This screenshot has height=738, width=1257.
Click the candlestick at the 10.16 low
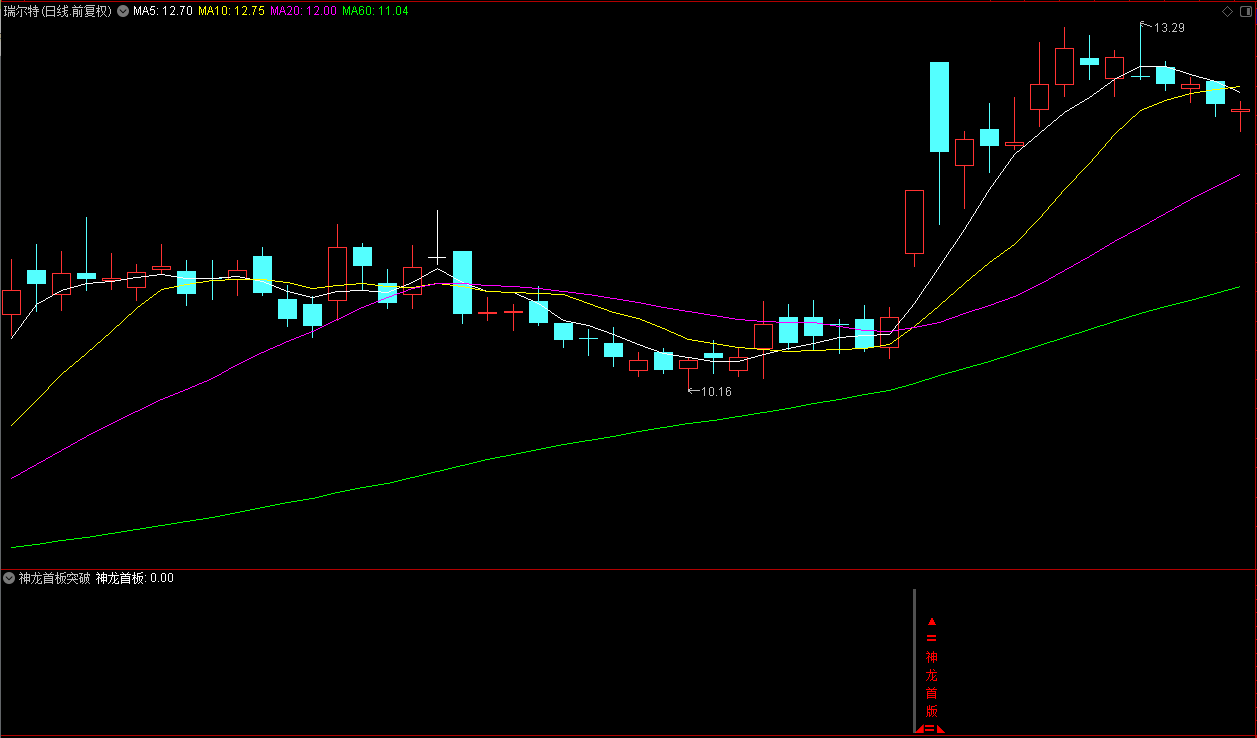(688, 365)
